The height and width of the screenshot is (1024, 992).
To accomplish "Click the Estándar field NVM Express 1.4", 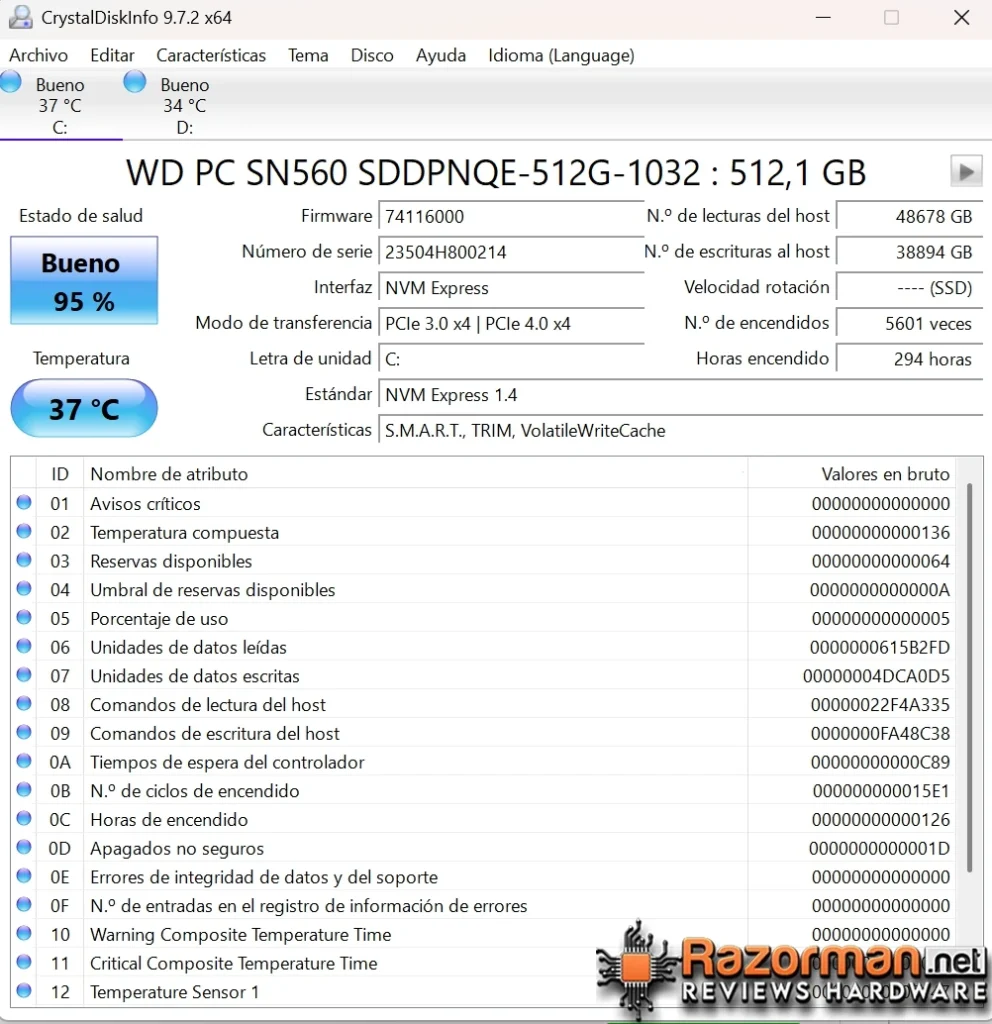I will 680,395.
